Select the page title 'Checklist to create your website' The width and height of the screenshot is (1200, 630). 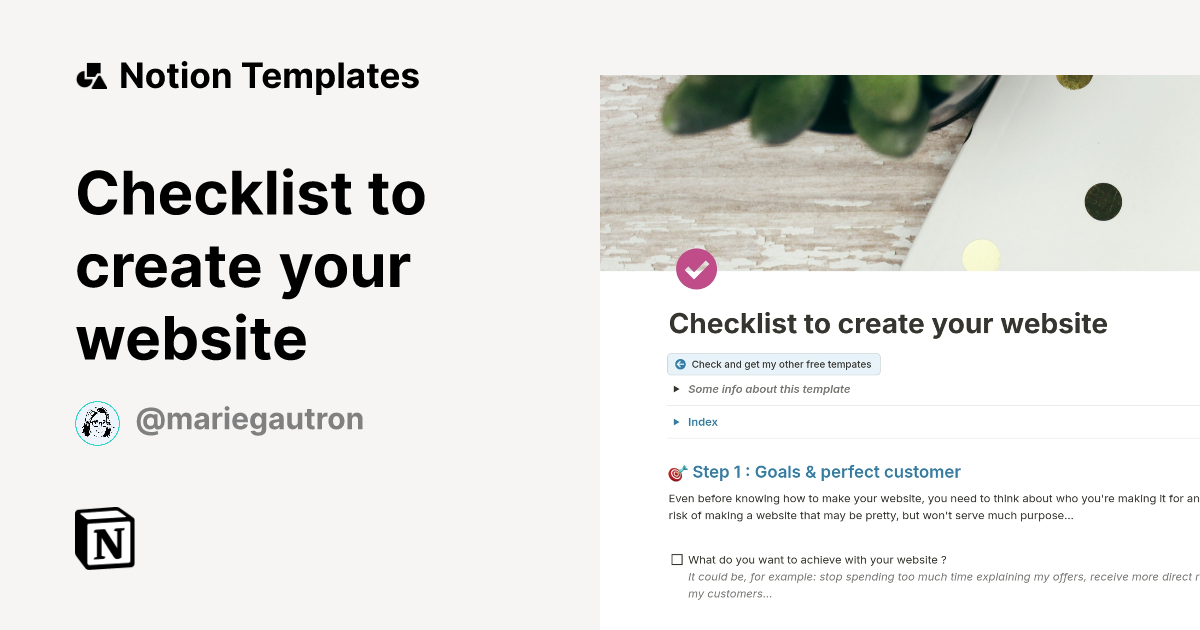[x=887, y=323]
